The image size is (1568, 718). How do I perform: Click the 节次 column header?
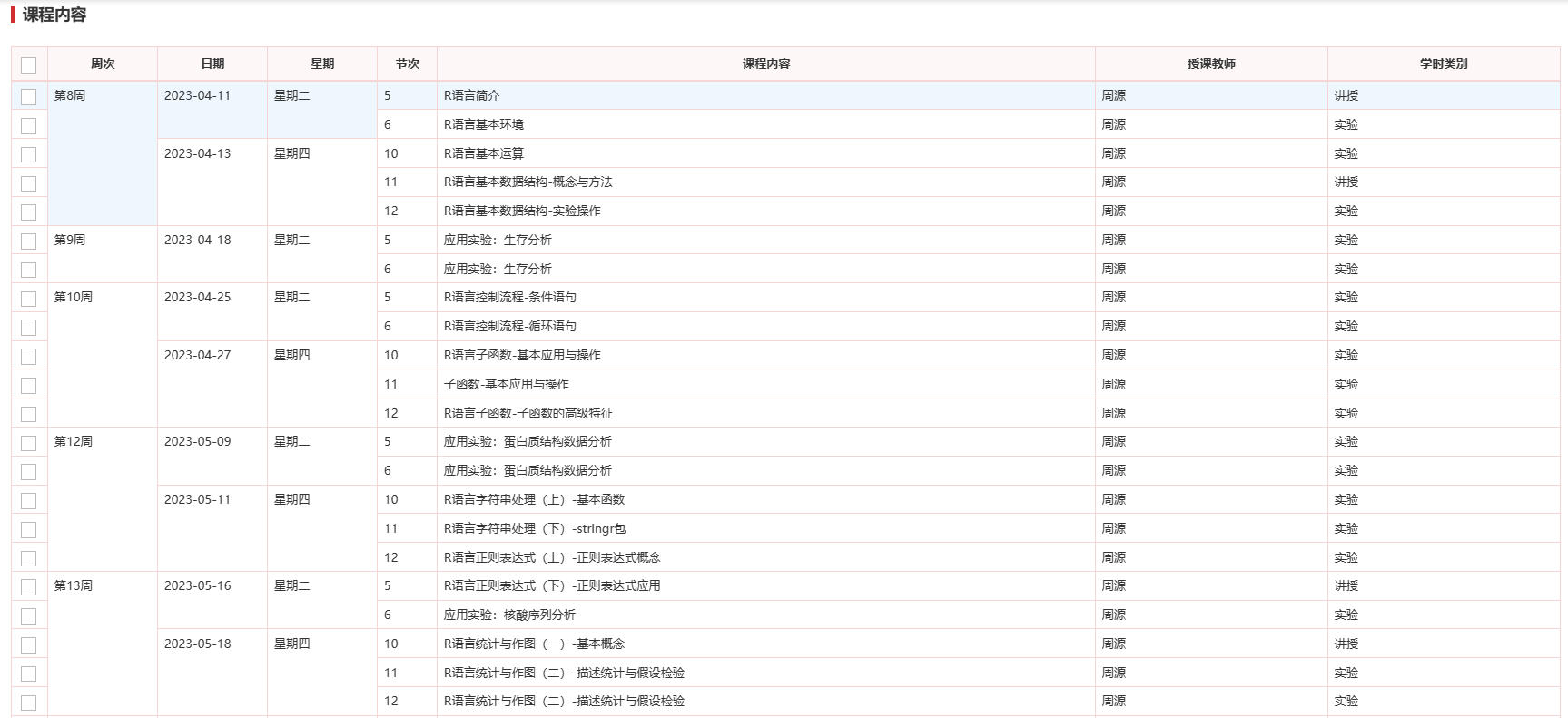pyautogui.click(x=408, y=64)
